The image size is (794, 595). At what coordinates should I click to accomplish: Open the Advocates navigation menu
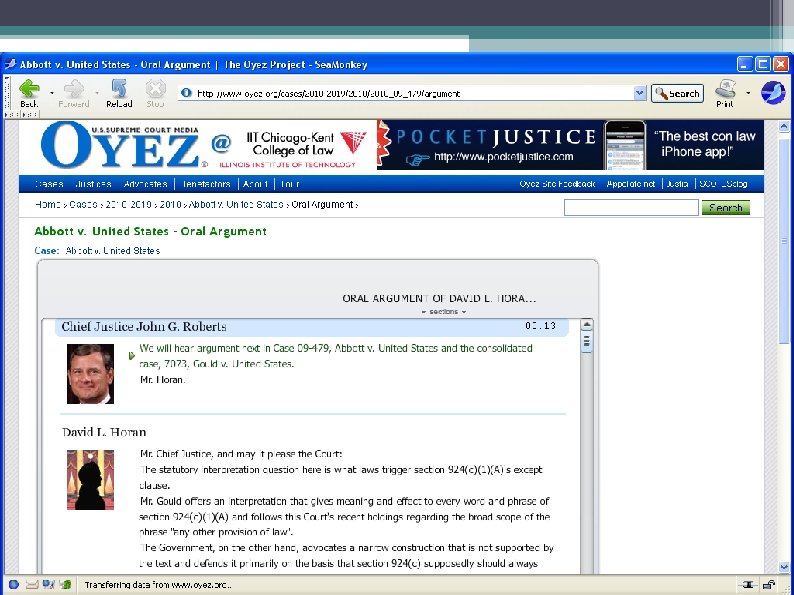pyautogui.click(x=145, y=184)
